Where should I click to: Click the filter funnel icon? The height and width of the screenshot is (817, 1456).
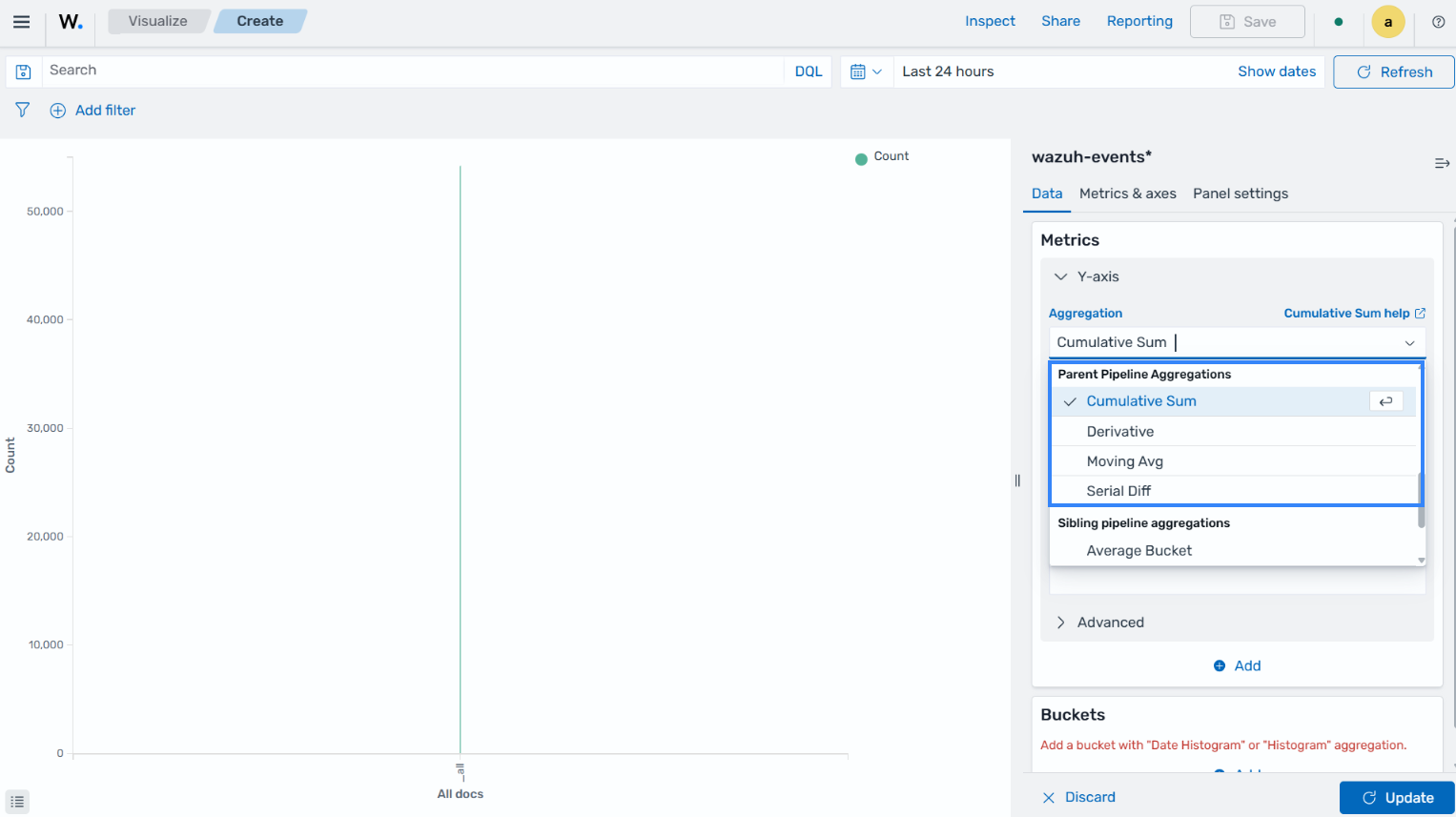click(22, 110)
